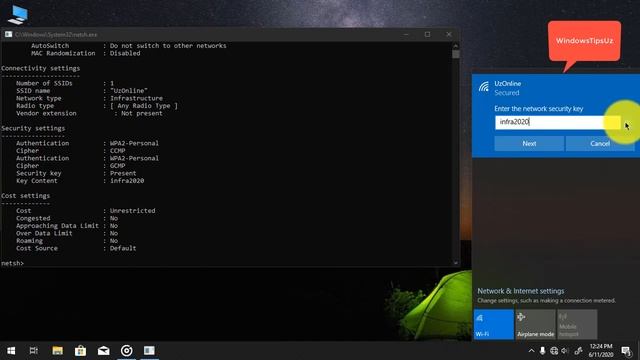Cancel the Wi-Fi password prompt
The width and height of the screenshot is (640, 360).
coord(600,144)
